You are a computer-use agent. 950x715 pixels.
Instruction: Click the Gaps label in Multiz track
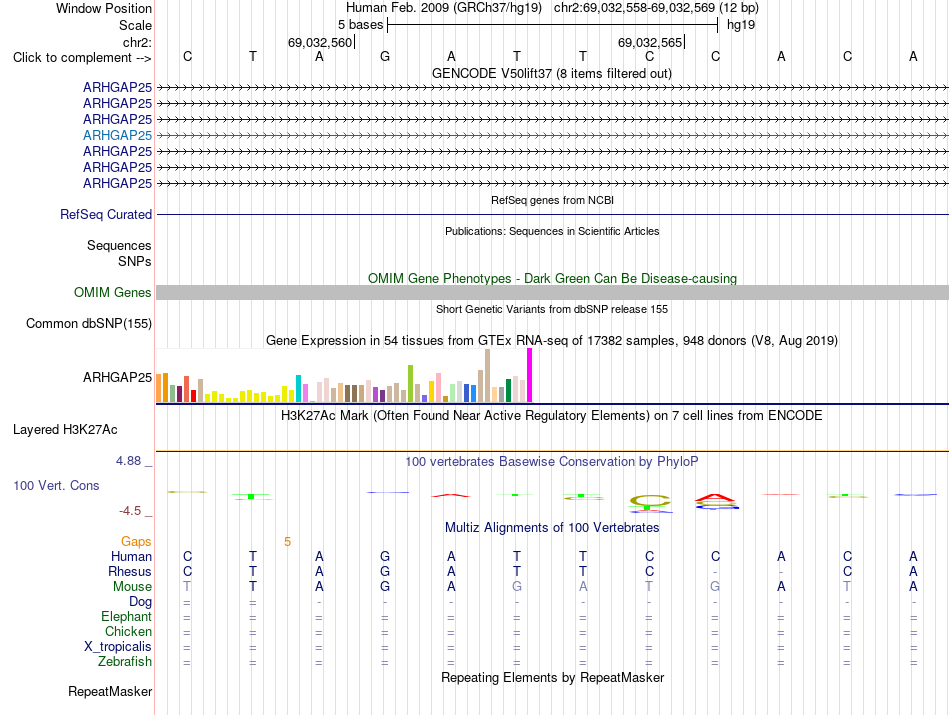[x=136, y=541]
